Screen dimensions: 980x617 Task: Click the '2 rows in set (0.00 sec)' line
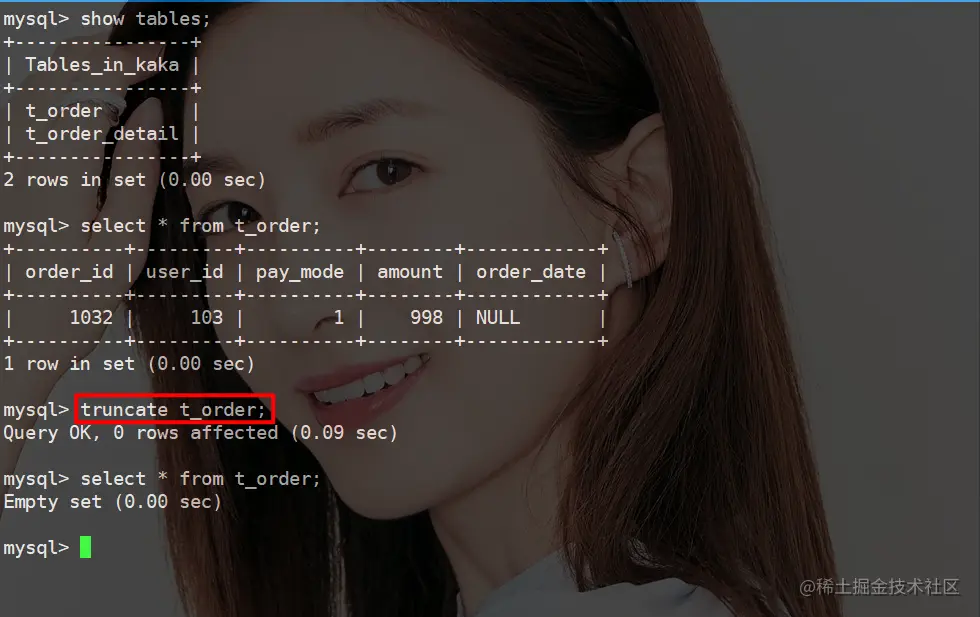[x=134, y=180]
